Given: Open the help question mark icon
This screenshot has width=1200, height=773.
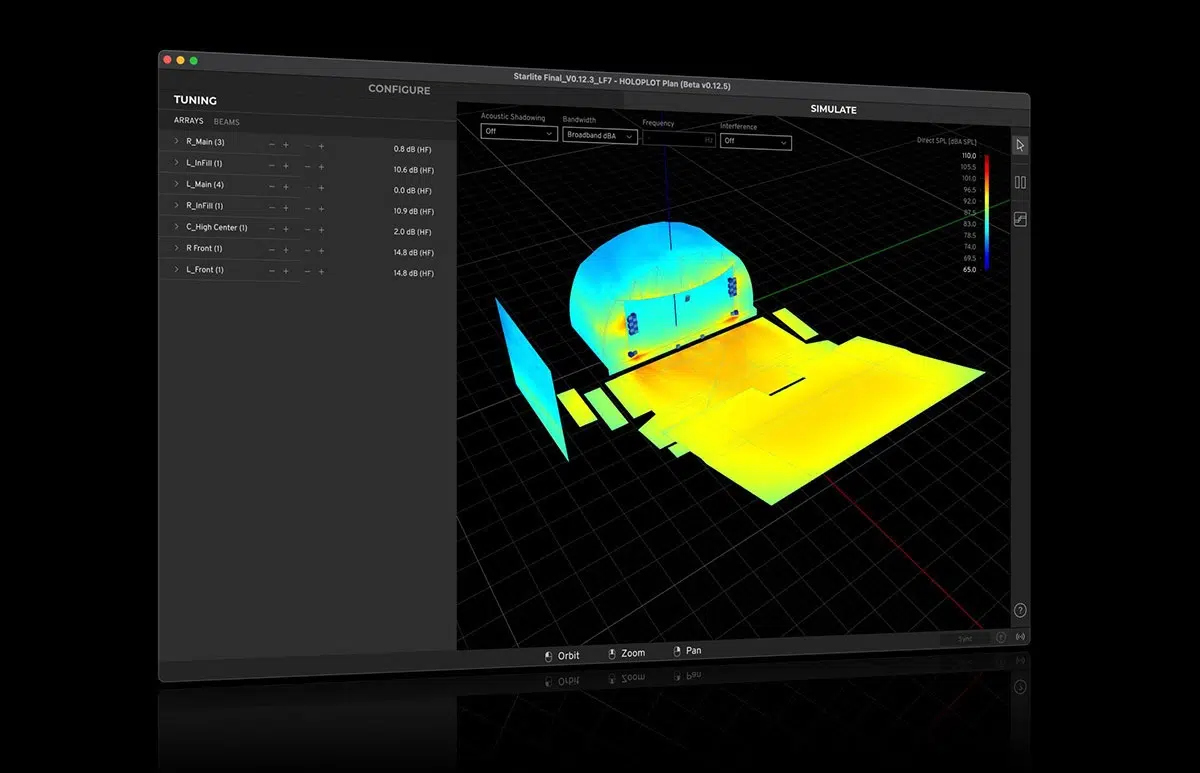Looking at the screenshot, I should 1020,610.
